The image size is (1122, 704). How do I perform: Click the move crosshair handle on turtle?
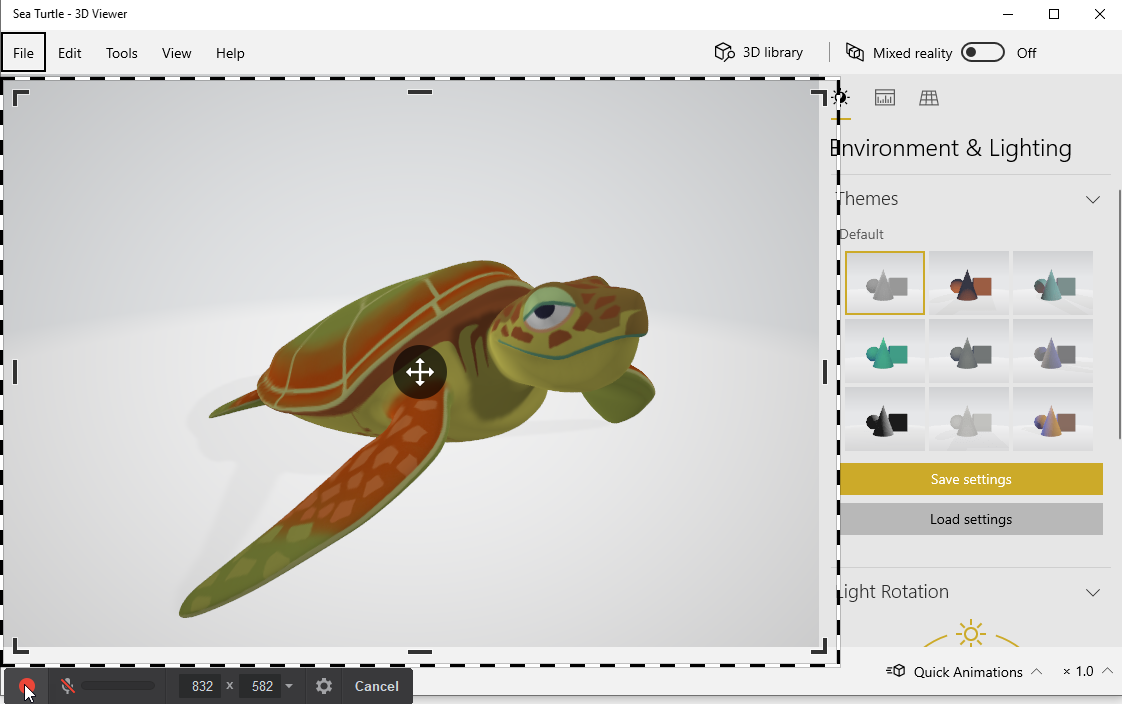[x=419, y=373]
